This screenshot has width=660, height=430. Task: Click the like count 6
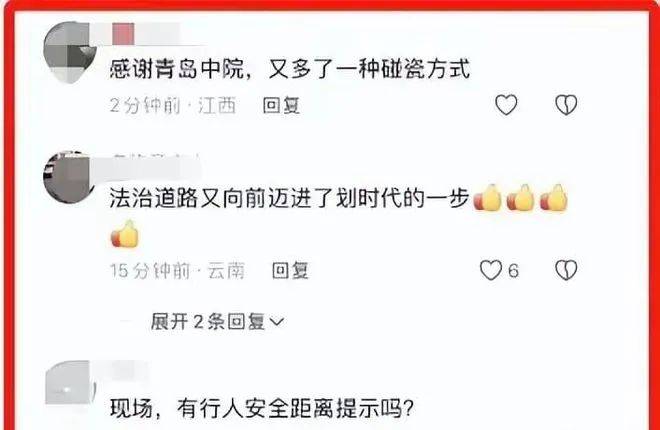(x=513, y=271)
